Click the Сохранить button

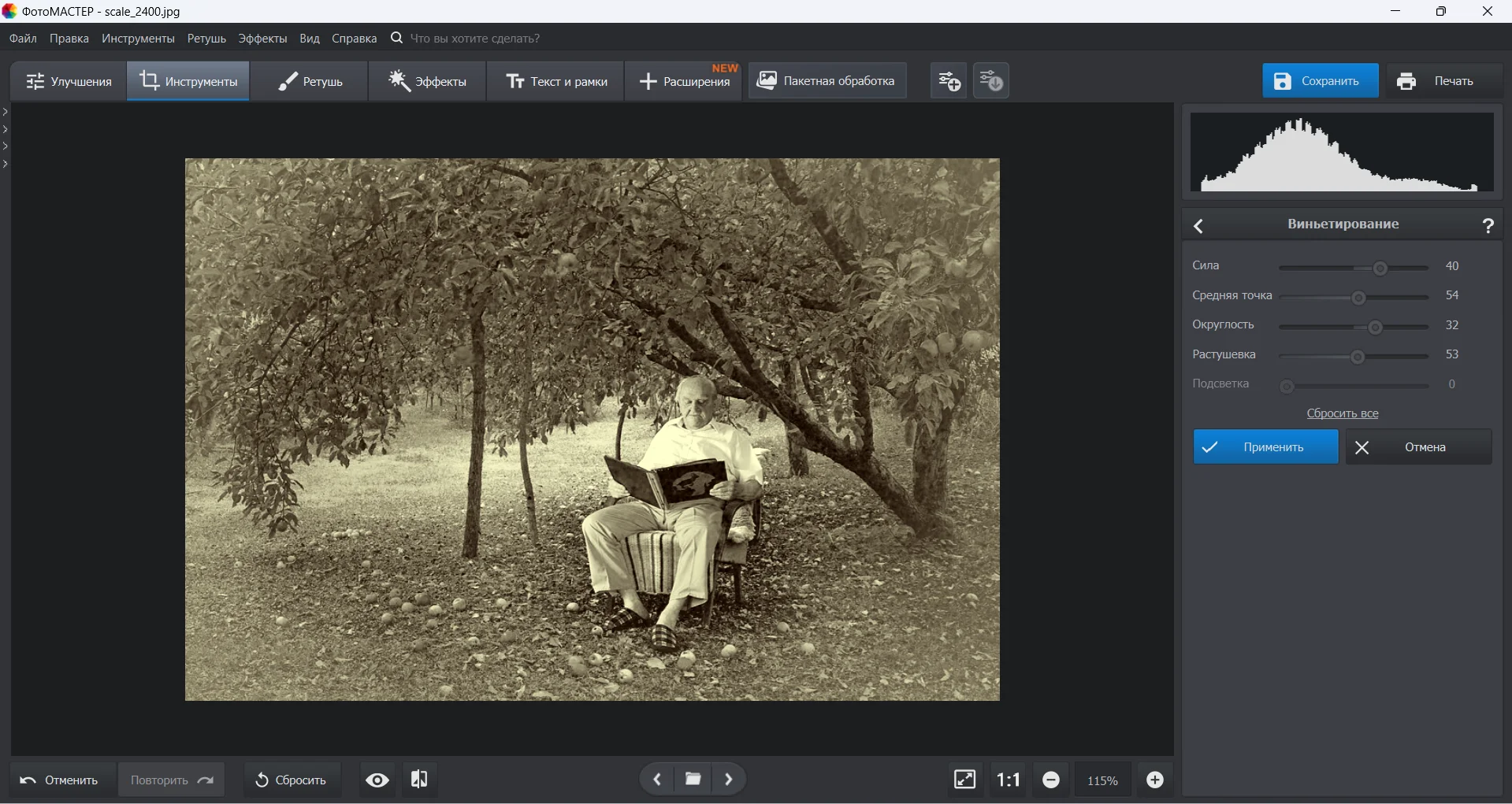point(1321,81)
